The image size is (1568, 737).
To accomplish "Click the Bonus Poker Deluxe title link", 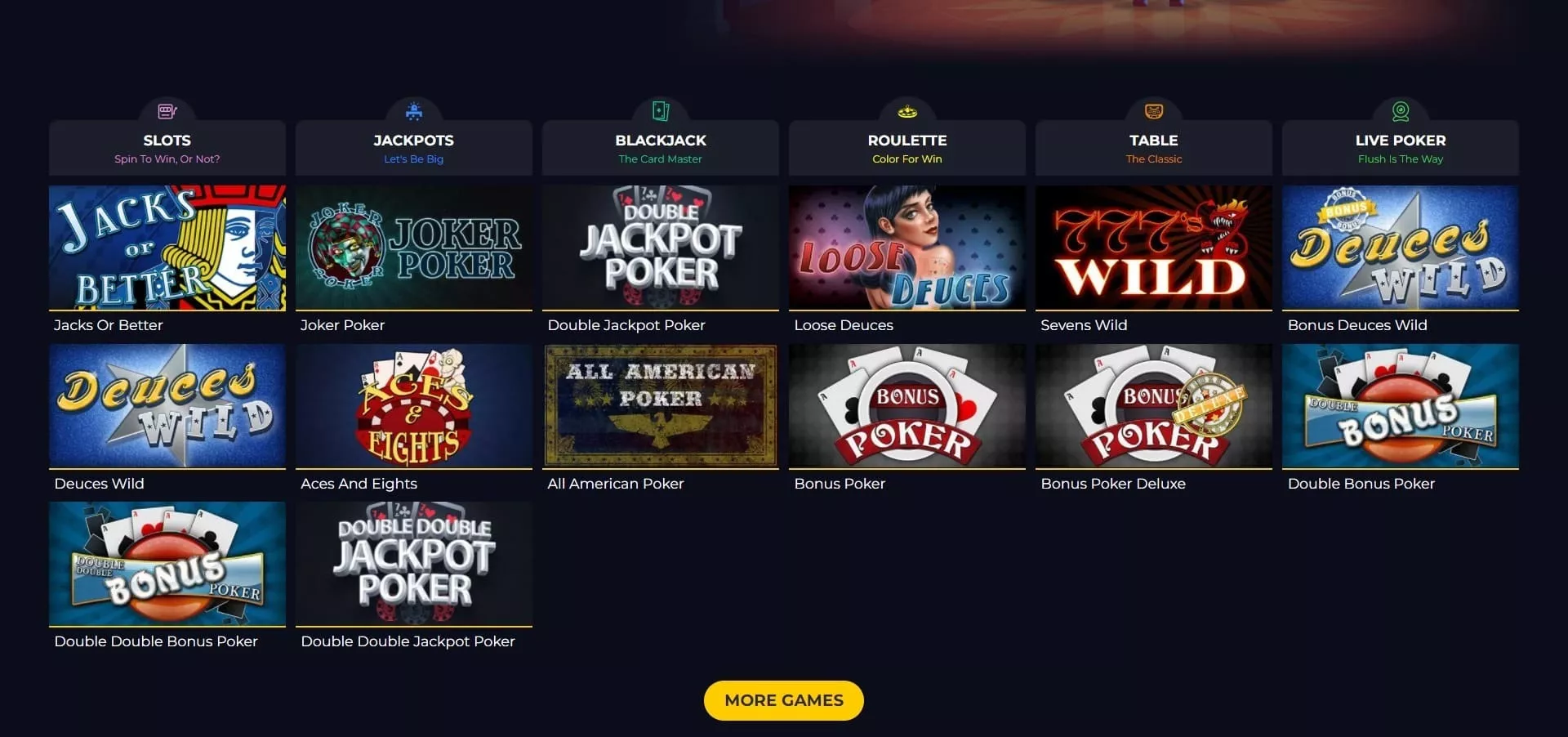I will pos(1113,484).
